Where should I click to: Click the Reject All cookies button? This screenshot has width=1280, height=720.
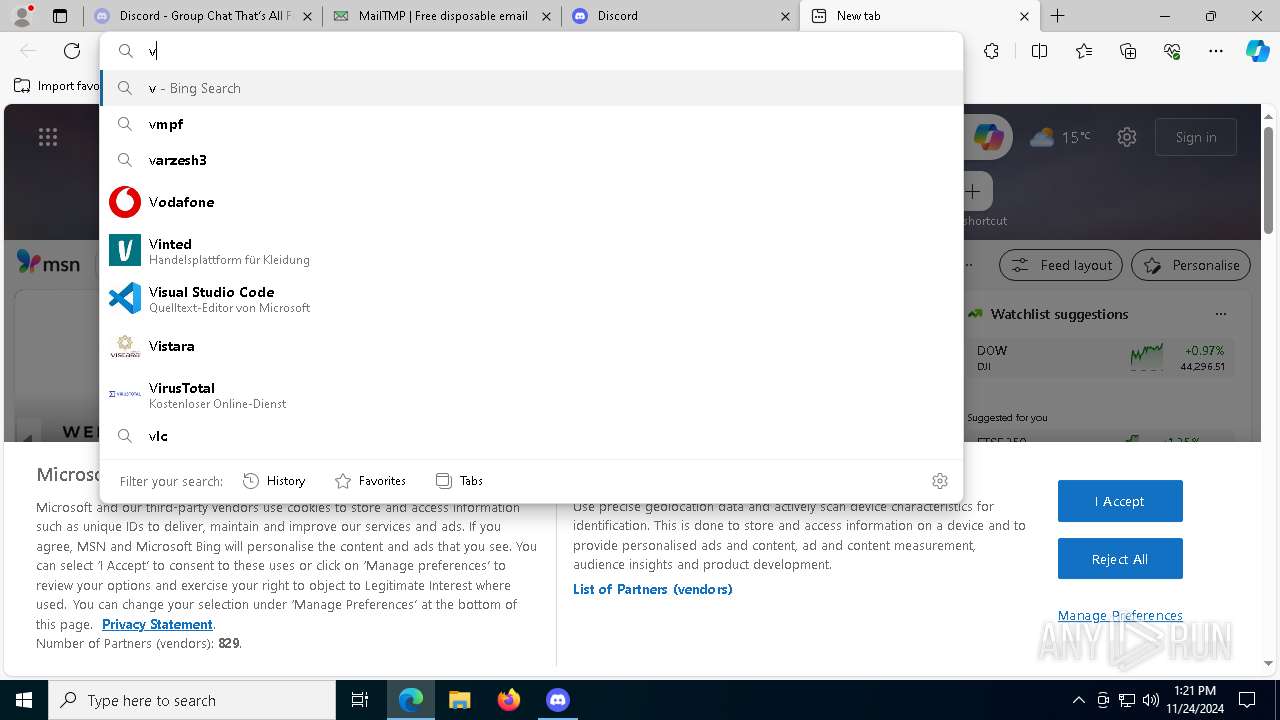pyautogui.click(x=1120, y=559)
